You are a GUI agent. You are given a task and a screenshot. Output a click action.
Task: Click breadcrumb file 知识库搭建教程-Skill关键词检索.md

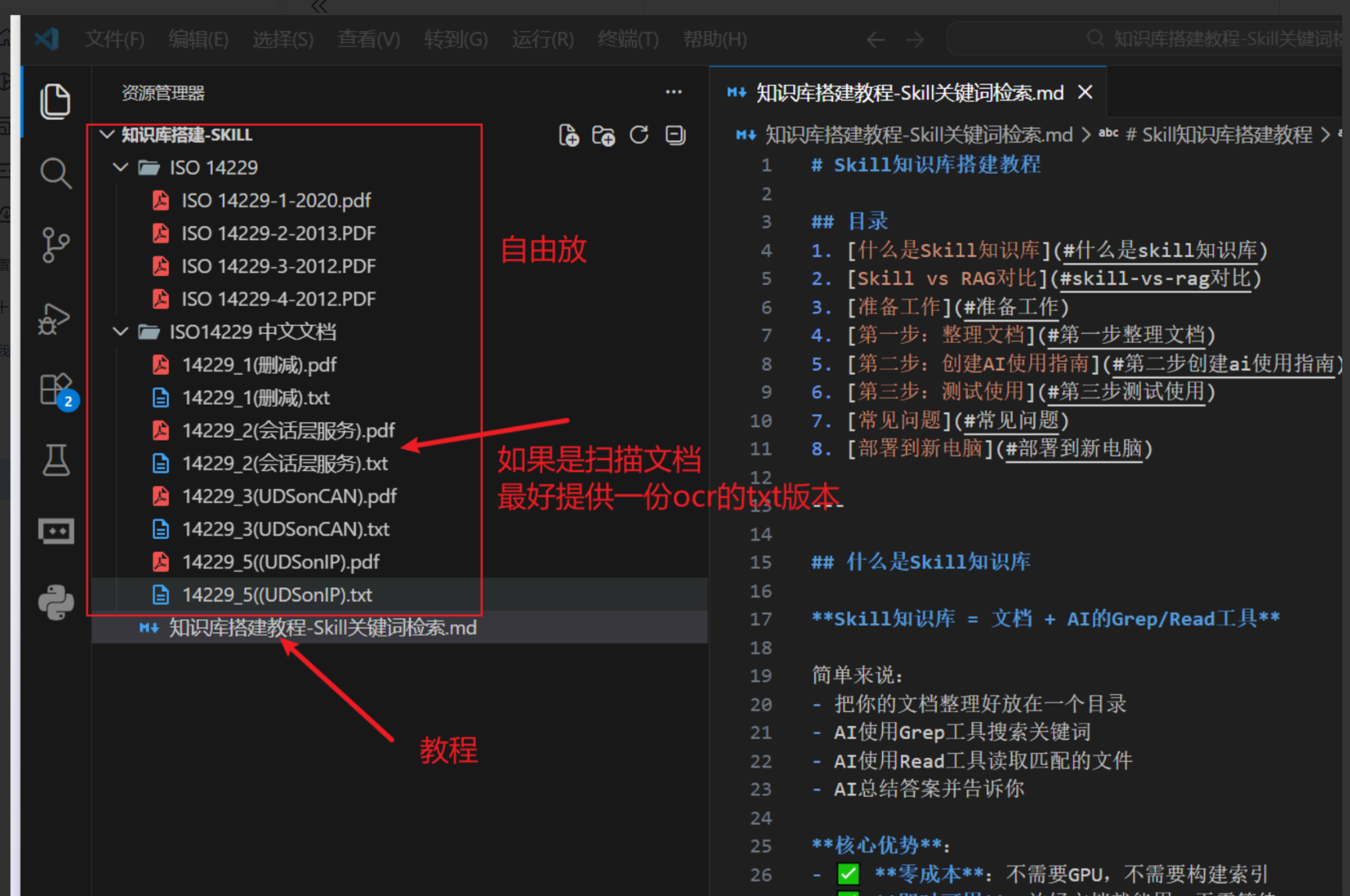[x=919, y=135]
